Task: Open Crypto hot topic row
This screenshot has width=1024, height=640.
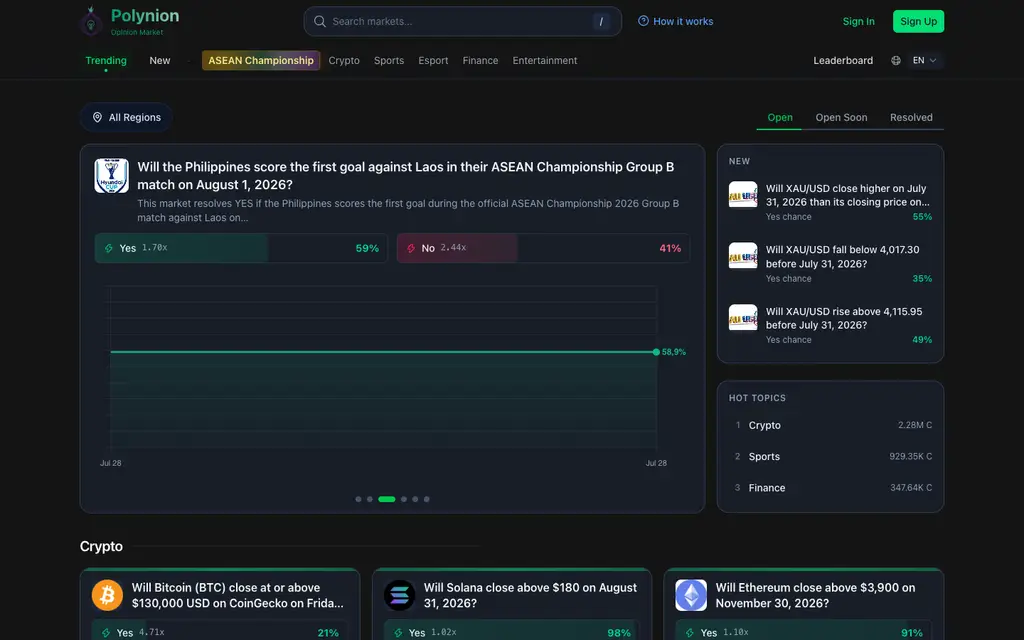Action: point(830,425)
